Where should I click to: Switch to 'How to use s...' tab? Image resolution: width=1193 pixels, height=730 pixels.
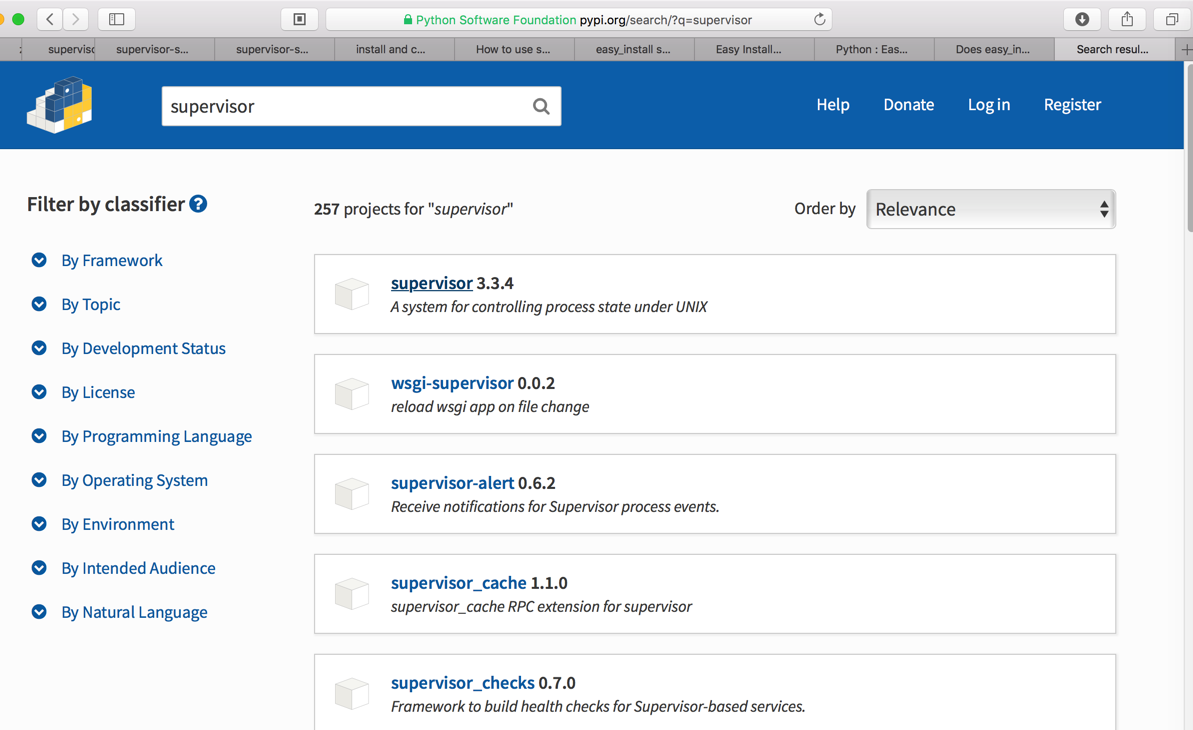[514, 49]
